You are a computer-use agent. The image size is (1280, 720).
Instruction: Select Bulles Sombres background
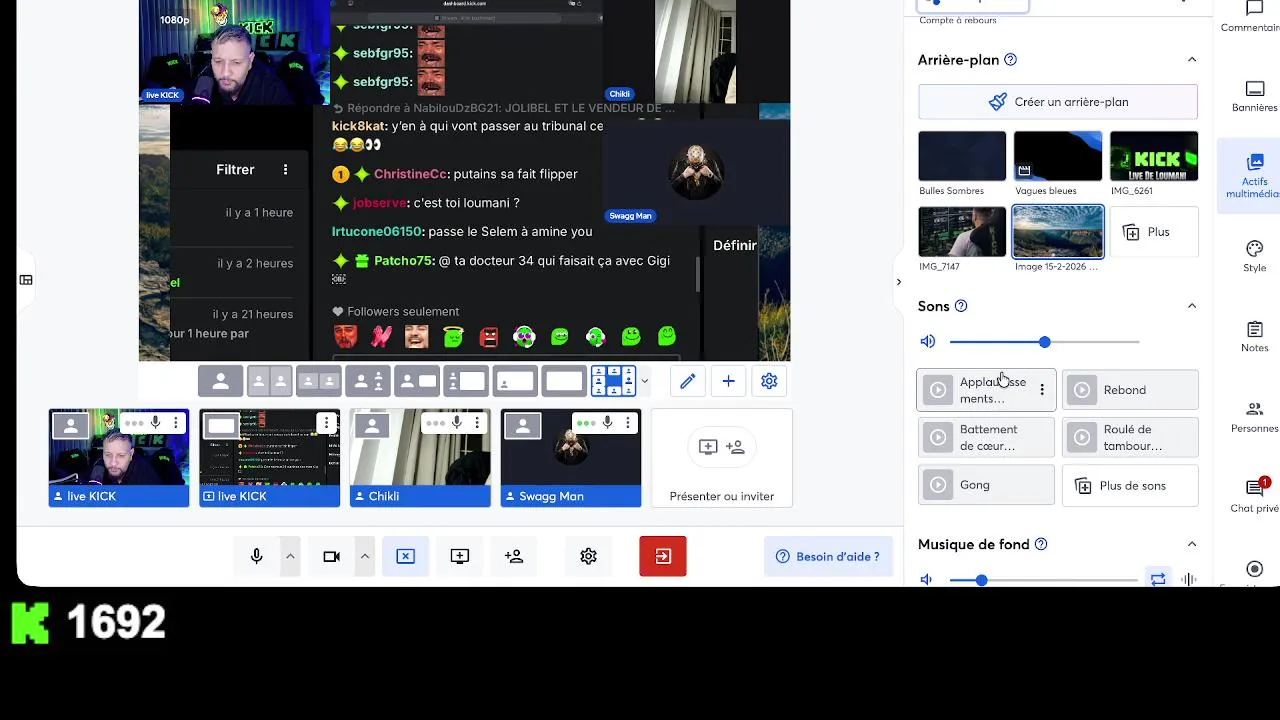(962, 156)
